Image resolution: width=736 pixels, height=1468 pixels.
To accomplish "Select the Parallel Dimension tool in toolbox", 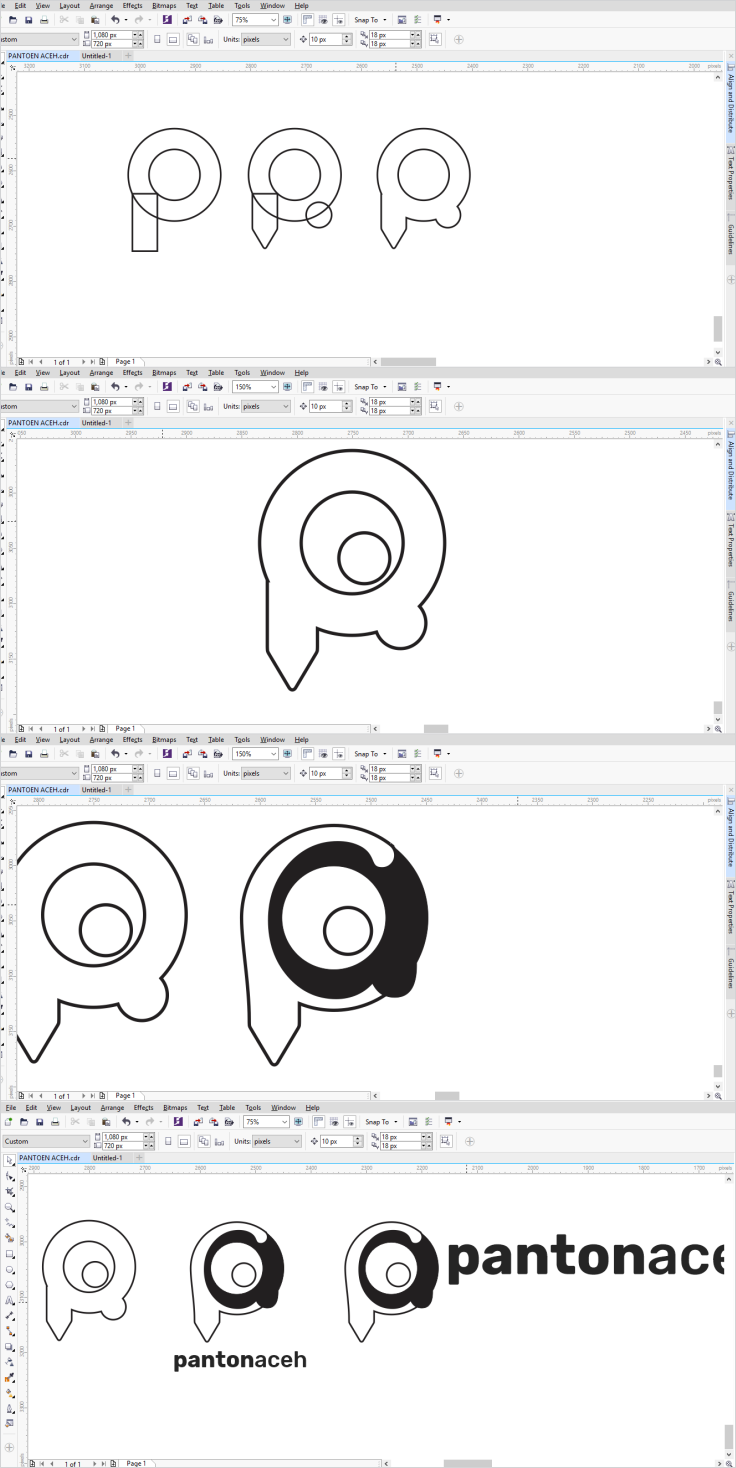I will [x=9, y=1316].
